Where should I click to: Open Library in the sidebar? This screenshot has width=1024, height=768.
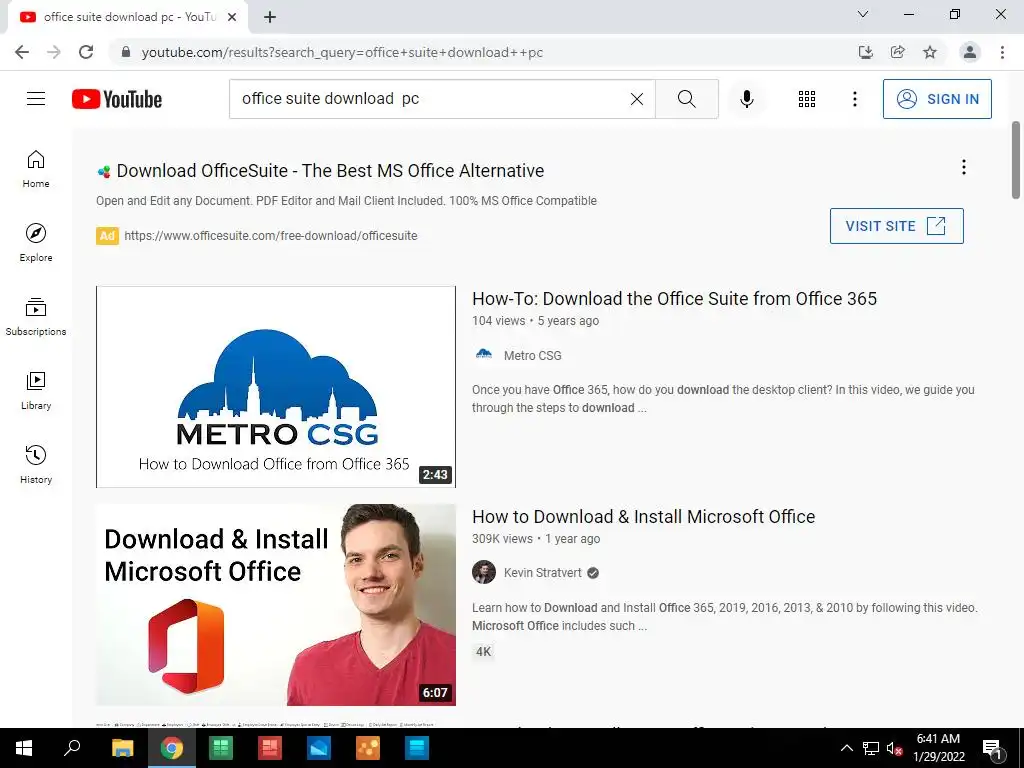(x=36, y=391)
